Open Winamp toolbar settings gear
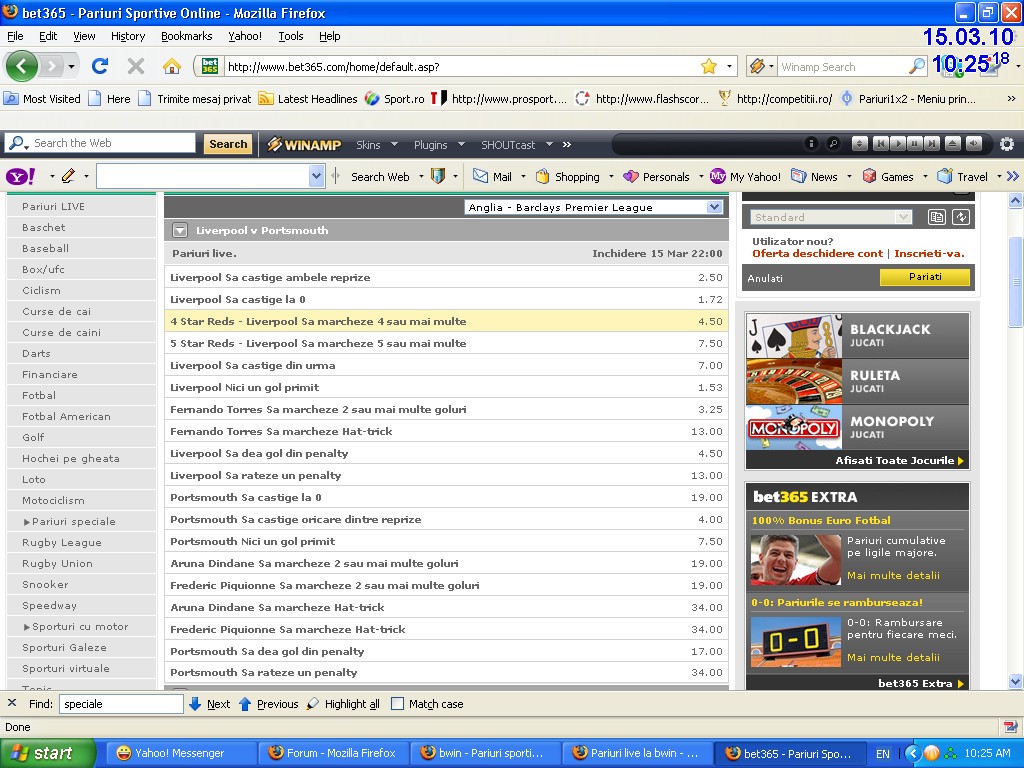Screen dimensions: 1024x768 coord(1007,144)
